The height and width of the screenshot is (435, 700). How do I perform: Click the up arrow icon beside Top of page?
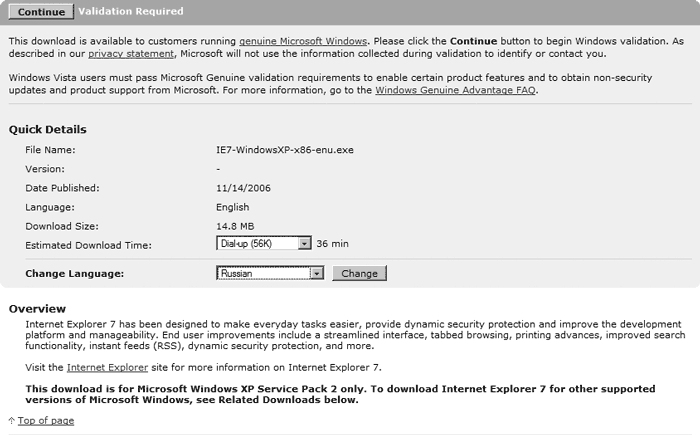12,420
